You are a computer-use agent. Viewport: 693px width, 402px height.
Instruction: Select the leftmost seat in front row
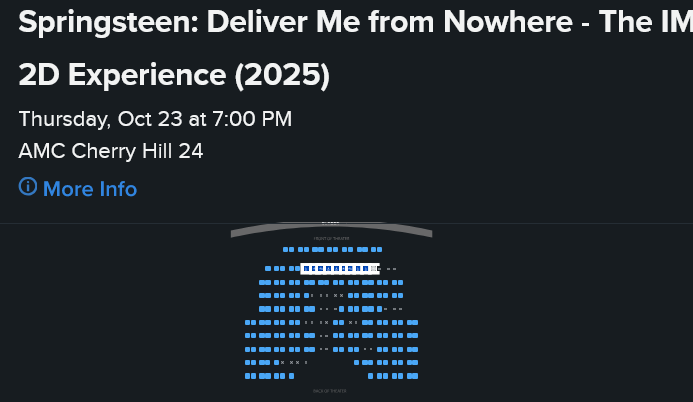(x=285, y=249)
